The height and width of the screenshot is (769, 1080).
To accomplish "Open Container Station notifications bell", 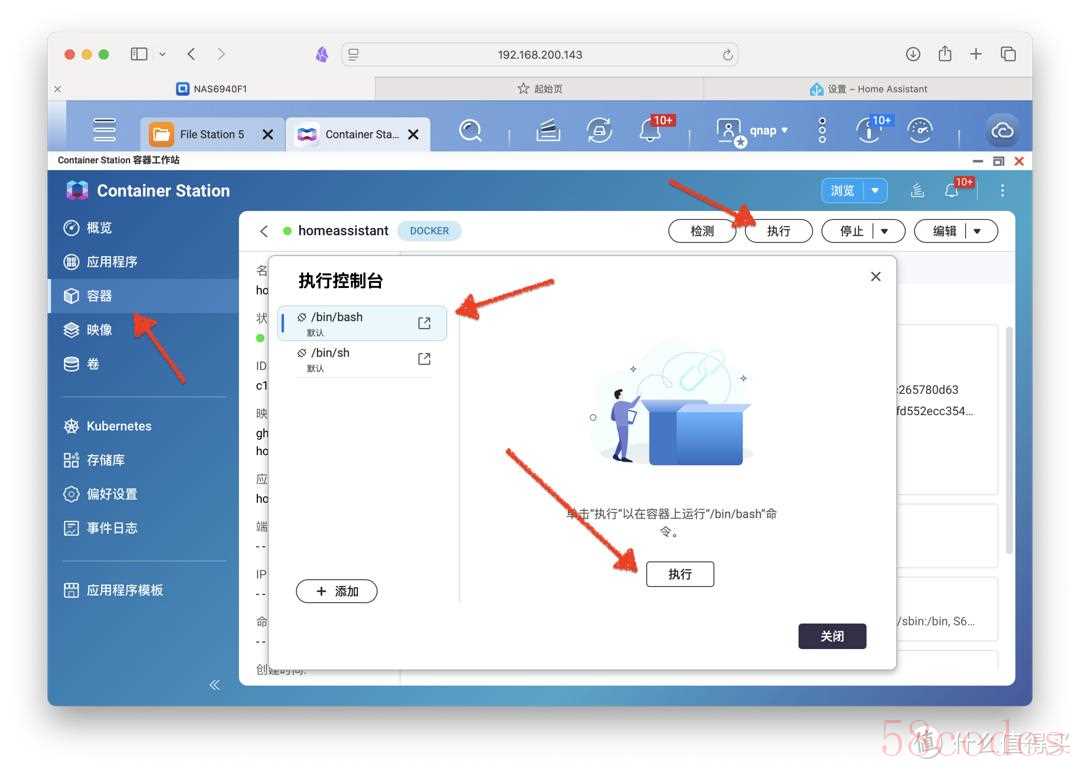I will click(953, 189).
